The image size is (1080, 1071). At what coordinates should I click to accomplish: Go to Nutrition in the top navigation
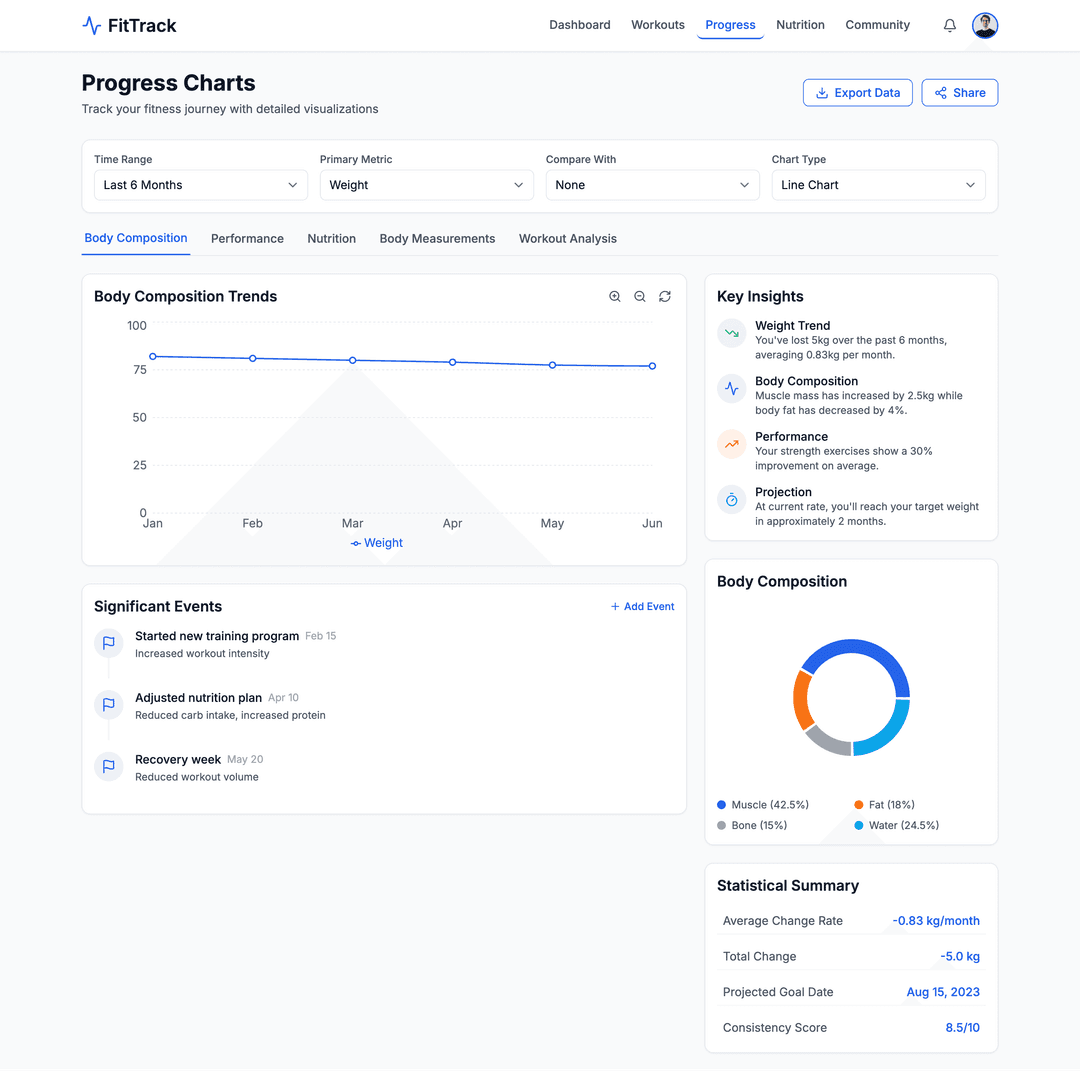[800, 25]
